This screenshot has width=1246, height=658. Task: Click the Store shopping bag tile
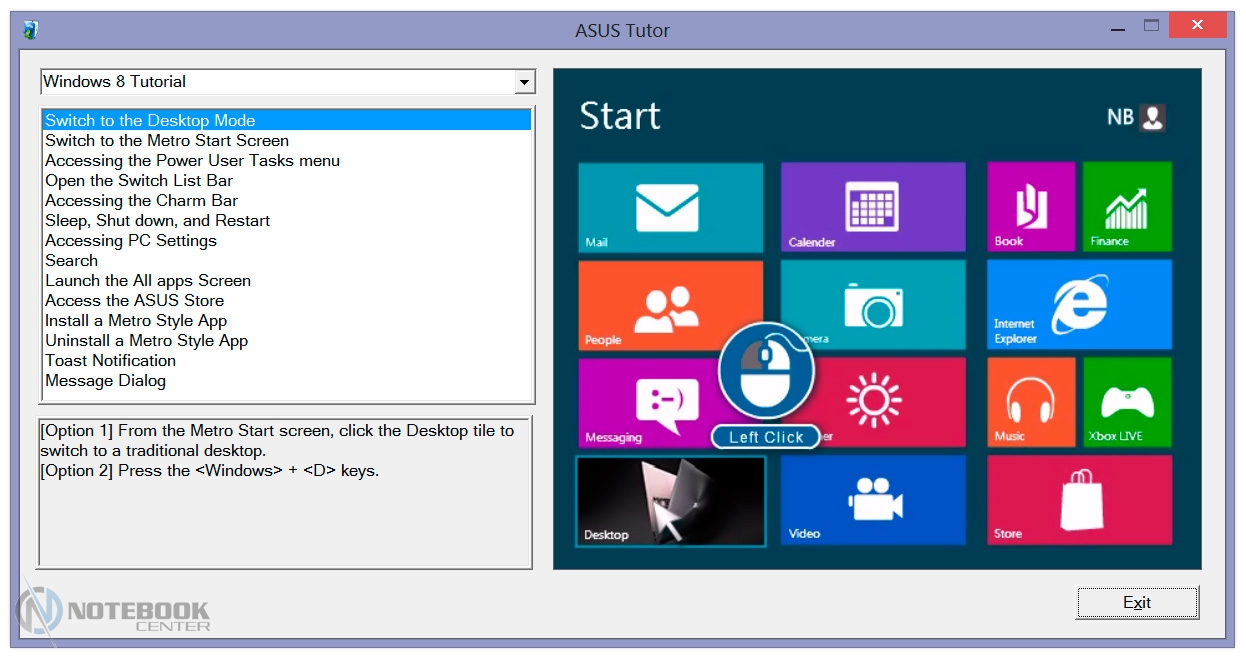tap(1078, 500)
